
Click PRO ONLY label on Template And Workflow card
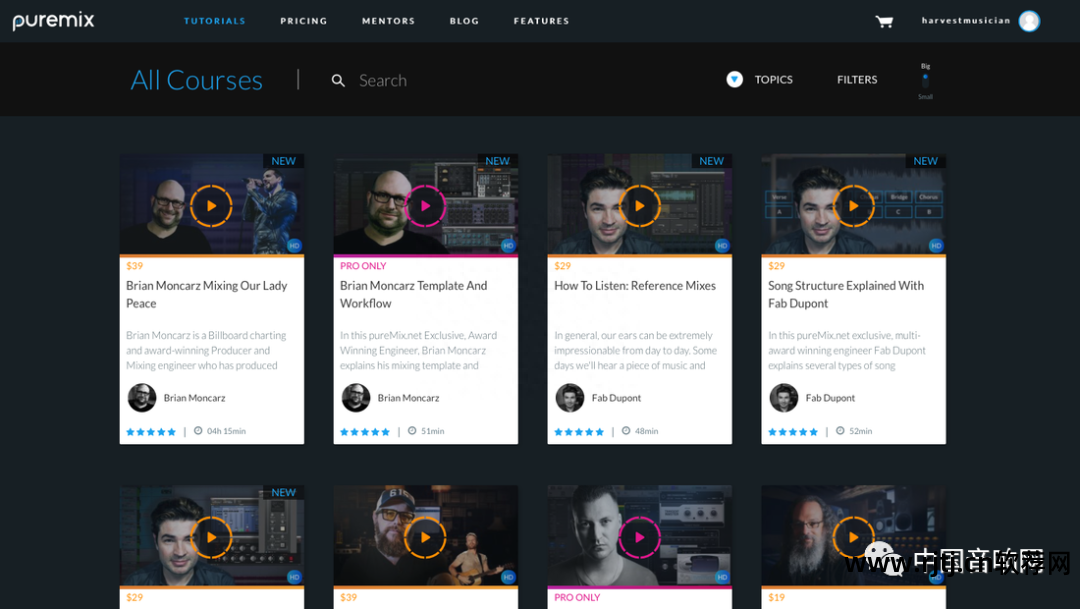tap(363, 266)
